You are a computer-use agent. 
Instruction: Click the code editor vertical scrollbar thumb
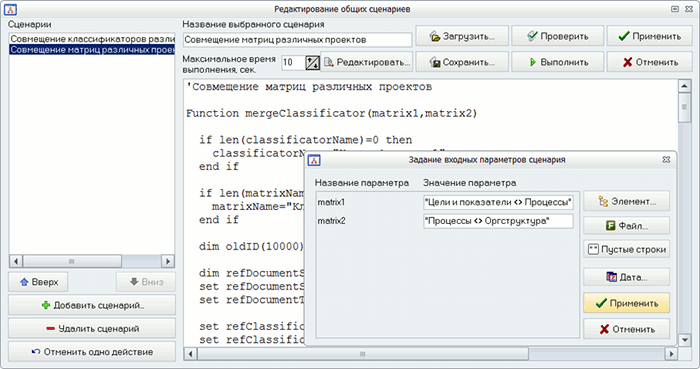pos(684,107)
